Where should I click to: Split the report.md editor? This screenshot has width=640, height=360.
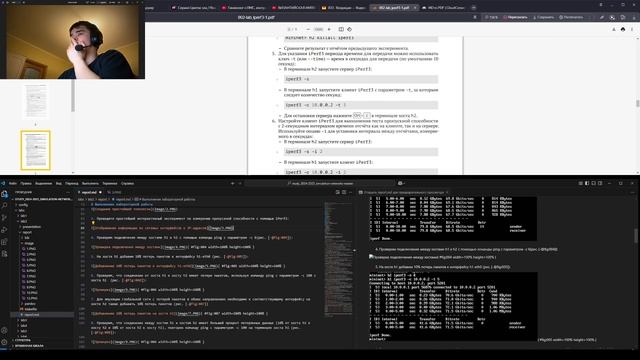pyautogui.click(x=344, y=192)
